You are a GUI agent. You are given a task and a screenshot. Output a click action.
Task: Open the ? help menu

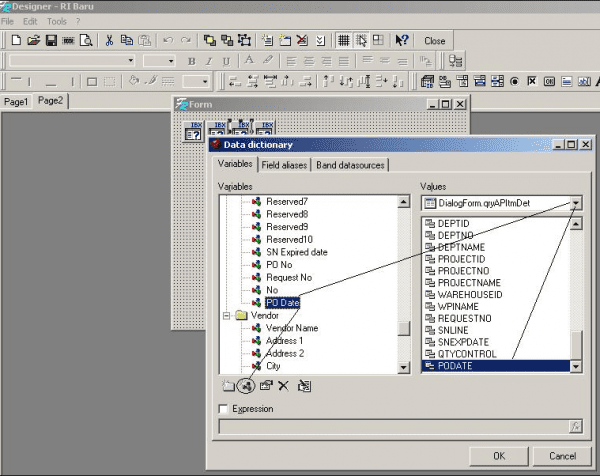(78, 21)
